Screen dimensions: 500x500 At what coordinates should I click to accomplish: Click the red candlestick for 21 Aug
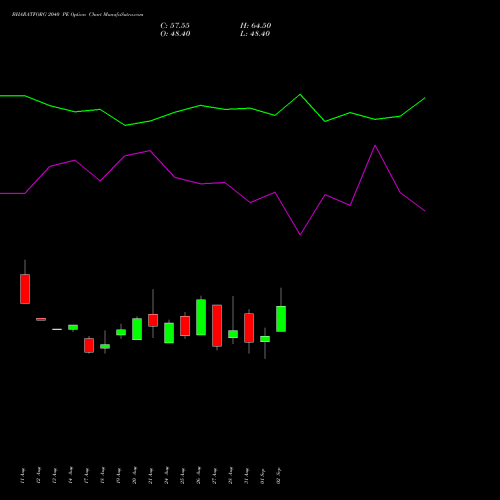(153, 320)
